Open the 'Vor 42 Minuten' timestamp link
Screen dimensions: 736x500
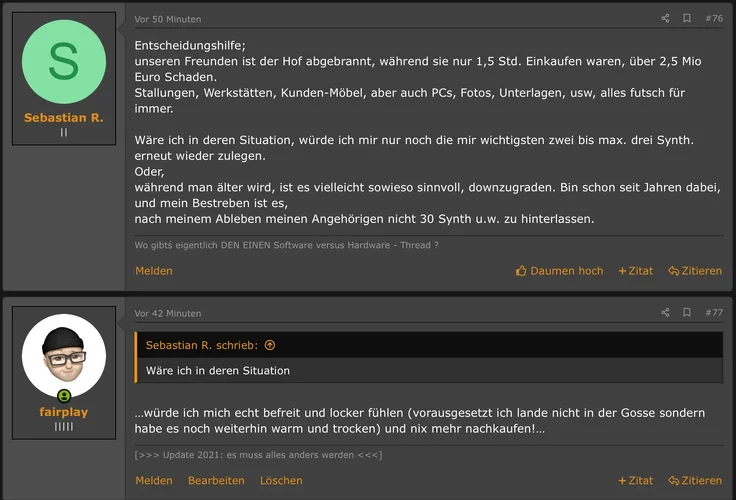pos(168,313)
